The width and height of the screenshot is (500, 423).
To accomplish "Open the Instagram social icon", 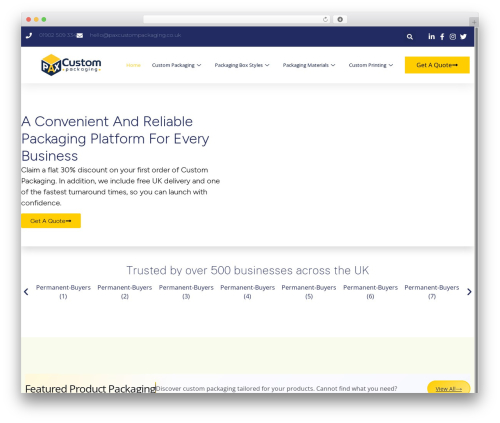I will (x=453, y=37).
